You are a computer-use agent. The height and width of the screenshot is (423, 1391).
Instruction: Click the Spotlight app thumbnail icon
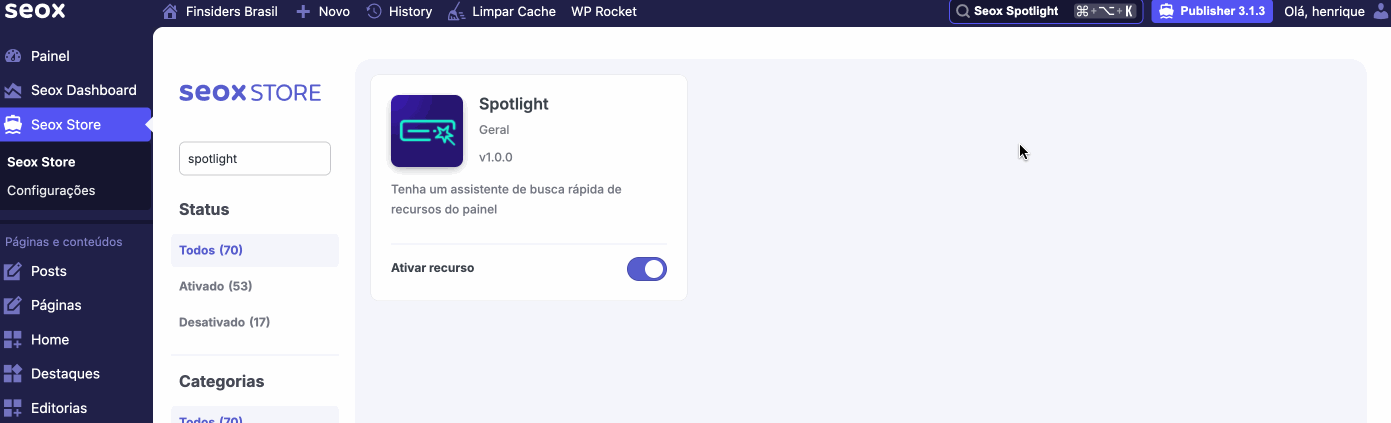click(x=427, y=131)
